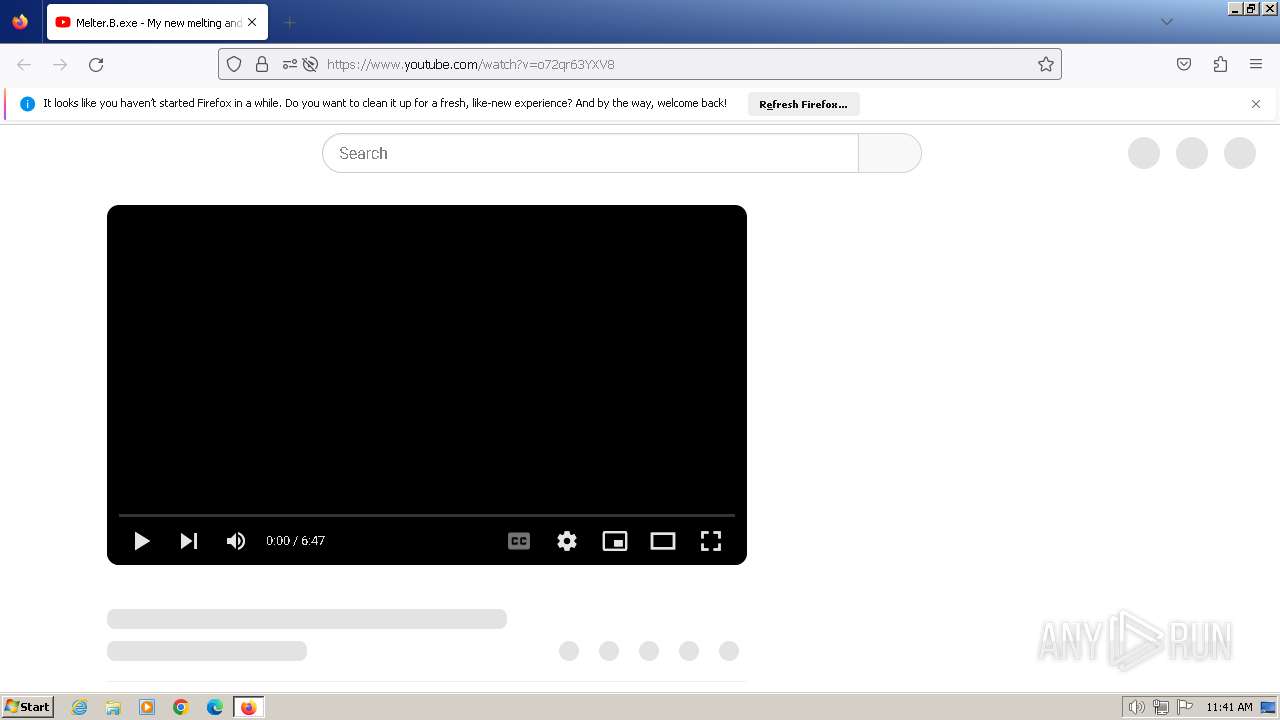The image size is (1280, 720).
Task: Open the site permissions icon in address bar
Action: pos(290,64)
